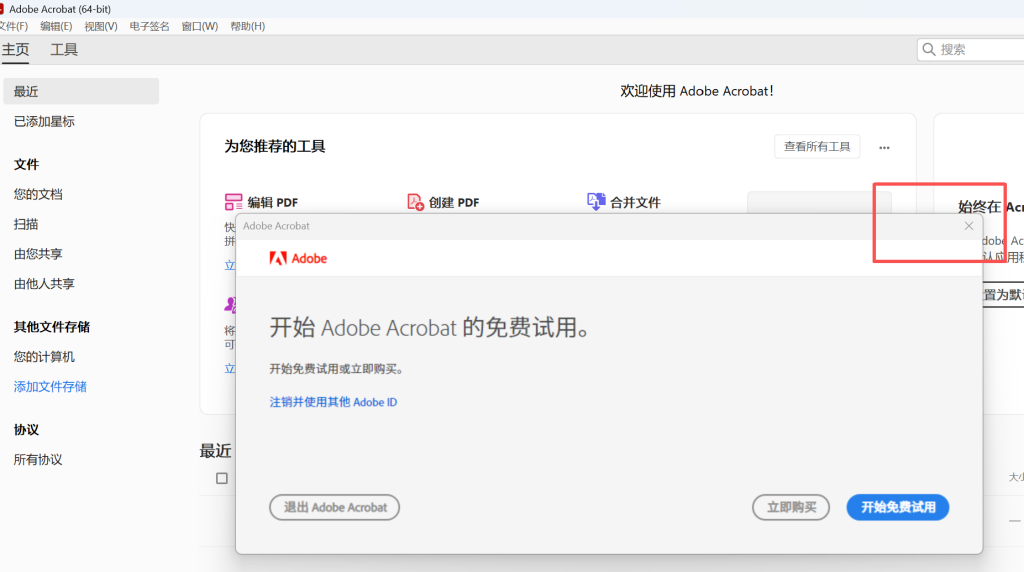Select 已添加星标 in the sidebar

pos(44,121)
